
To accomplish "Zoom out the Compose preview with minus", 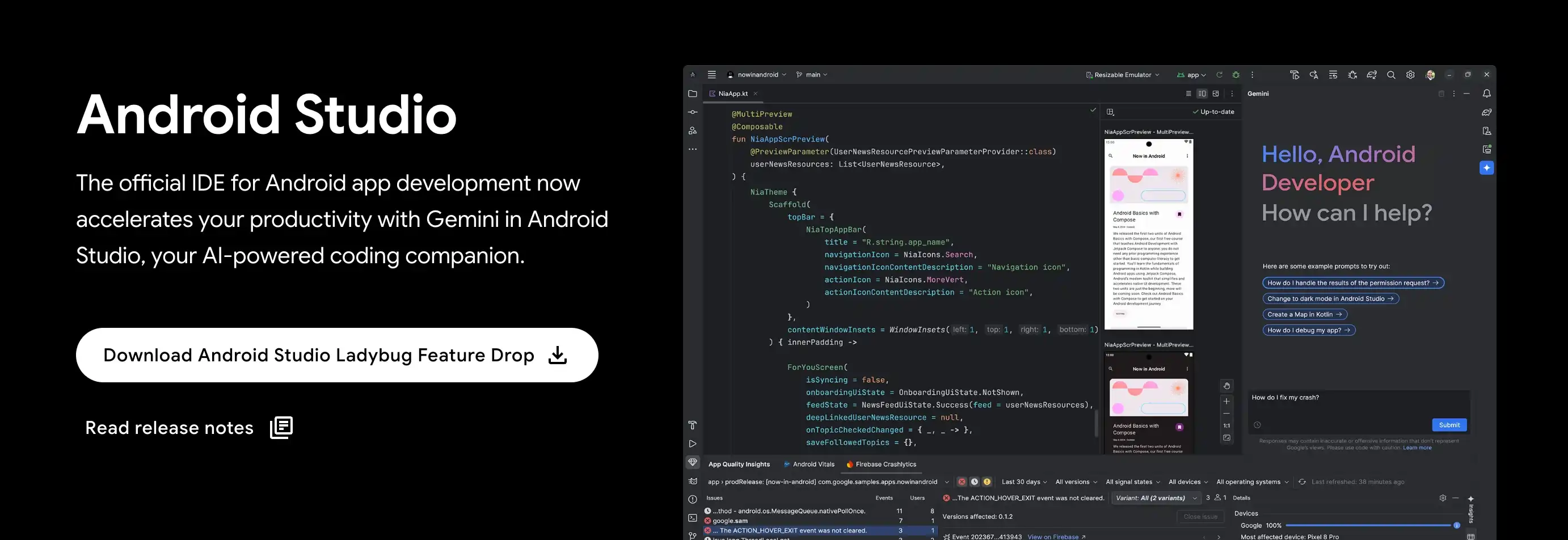I will click(1226, 414).
